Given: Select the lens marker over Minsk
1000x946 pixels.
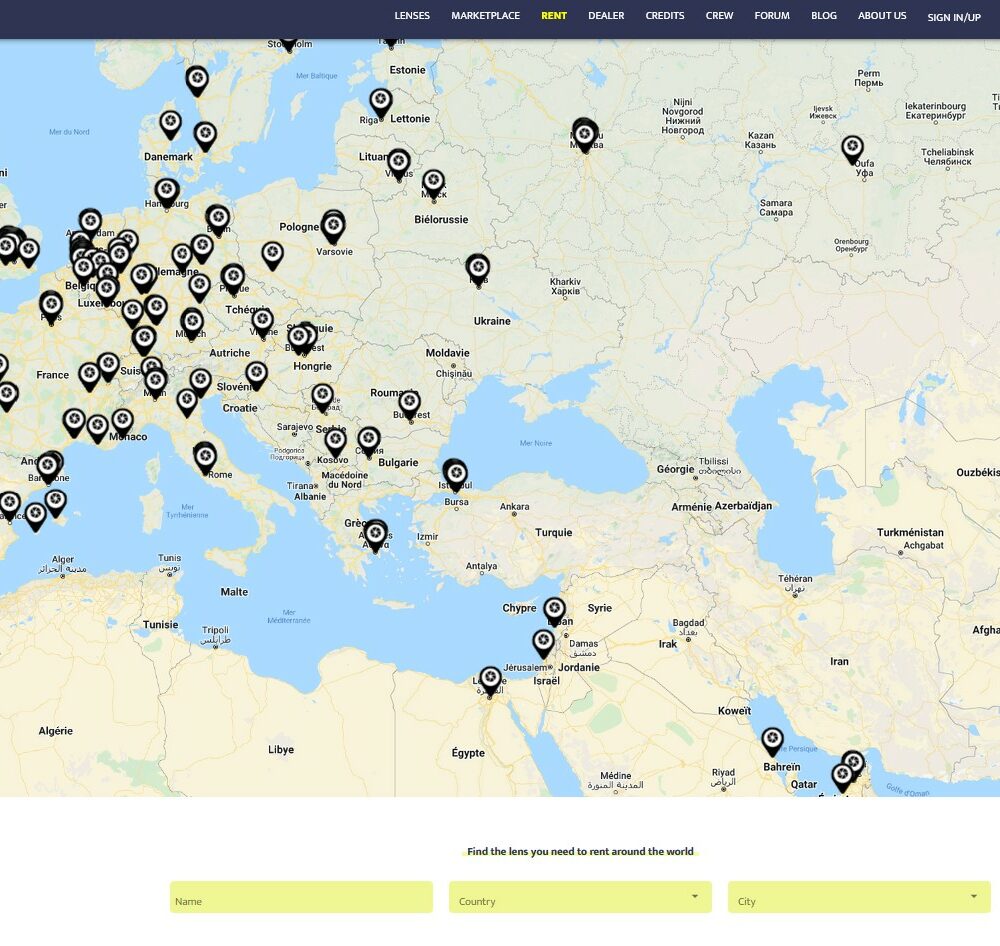Looking at the screenshot, I should pos(434,184).
